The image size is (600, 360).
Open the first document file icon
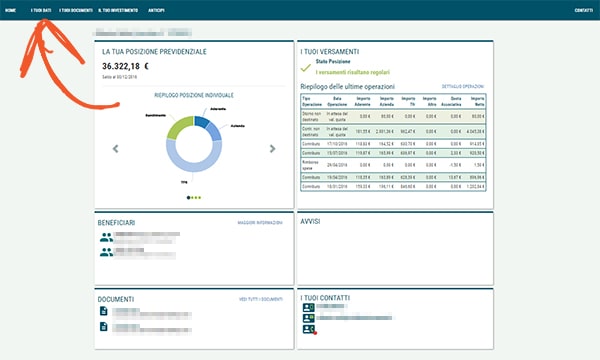(x=104, y=311)
